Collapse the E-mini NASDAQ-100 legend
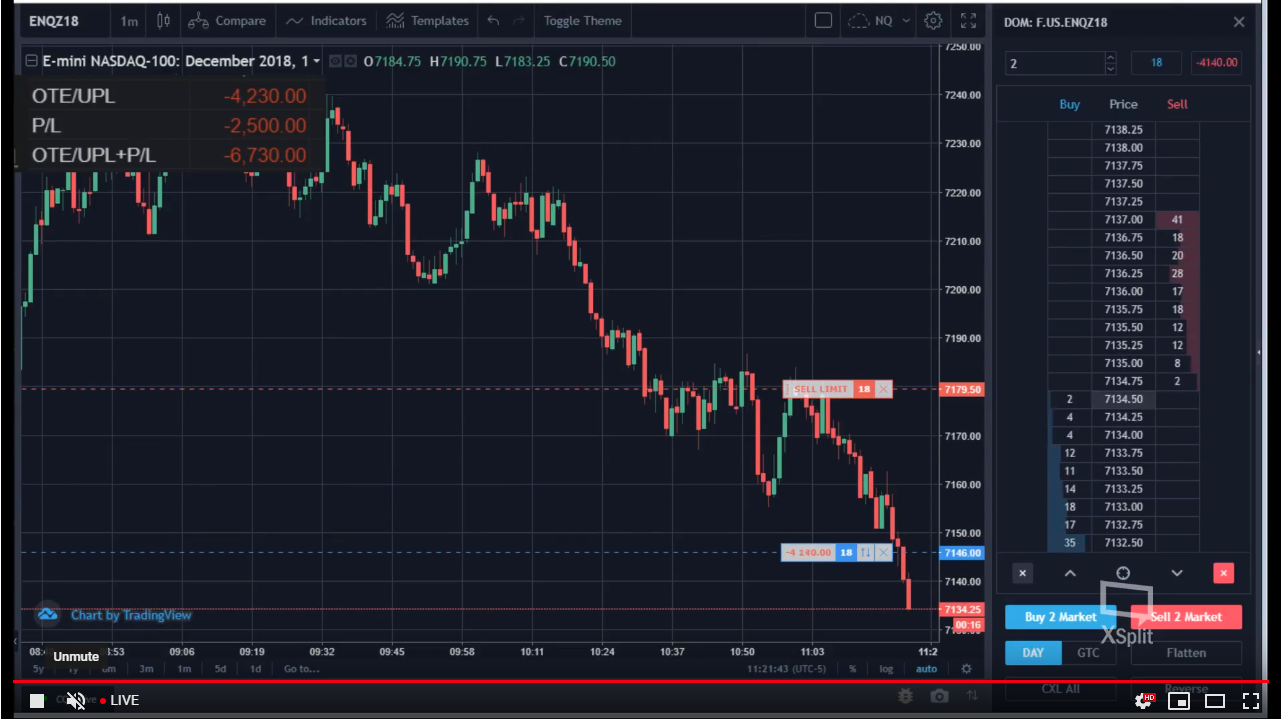This screenshot has width=1282, height=726. coord(31,61)
